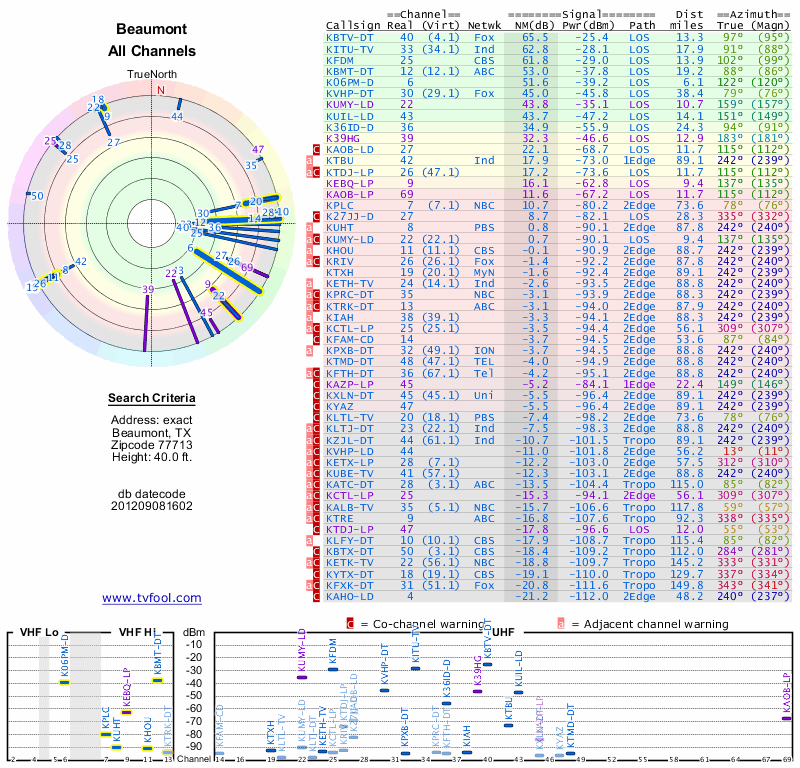Click the adjacent warning marker beside KHOU
800x768 pixels.
309,250
